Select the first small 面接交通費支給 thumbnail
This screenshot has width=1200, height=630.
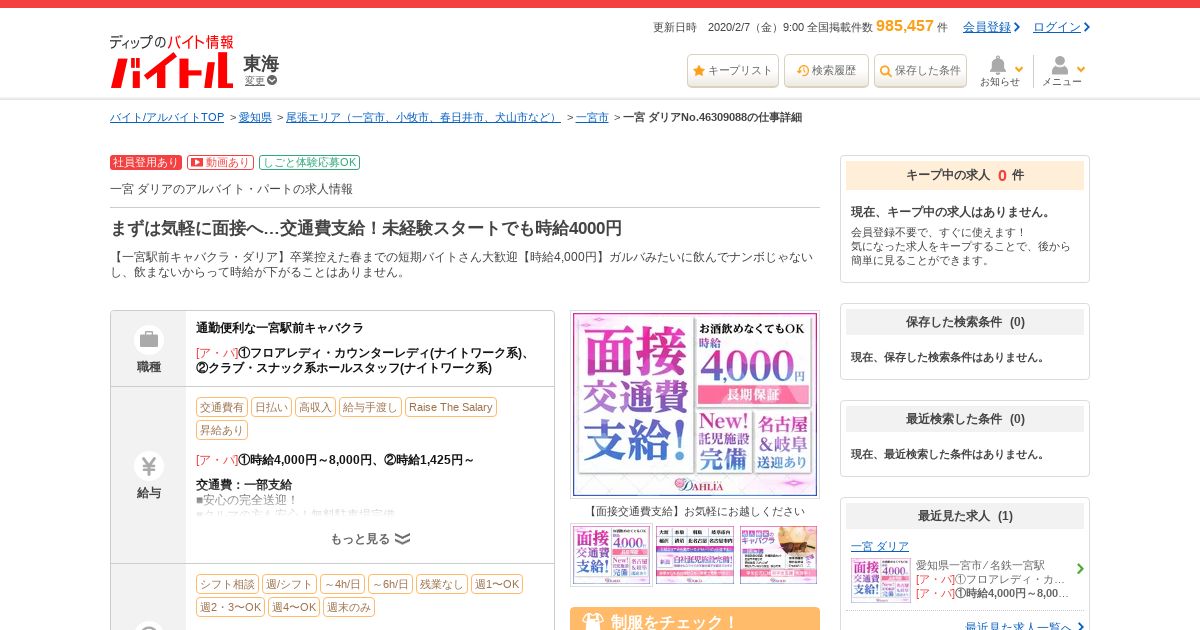611,555
